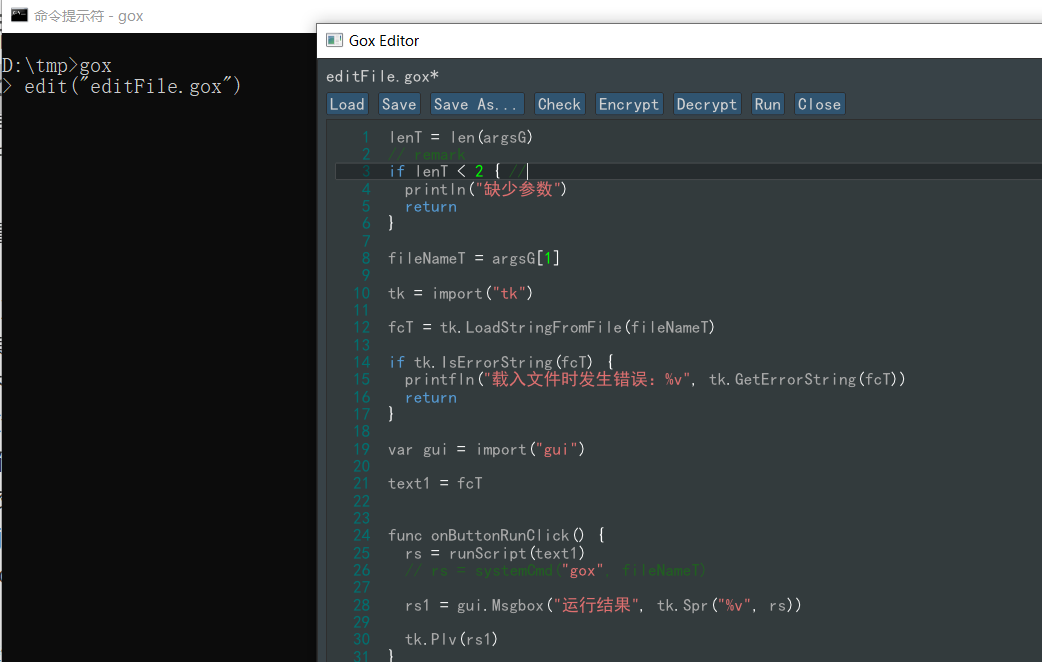Click the editFile.gox* file name label
The width and height of the screenshot is (1042, 662).
point(382,76)
